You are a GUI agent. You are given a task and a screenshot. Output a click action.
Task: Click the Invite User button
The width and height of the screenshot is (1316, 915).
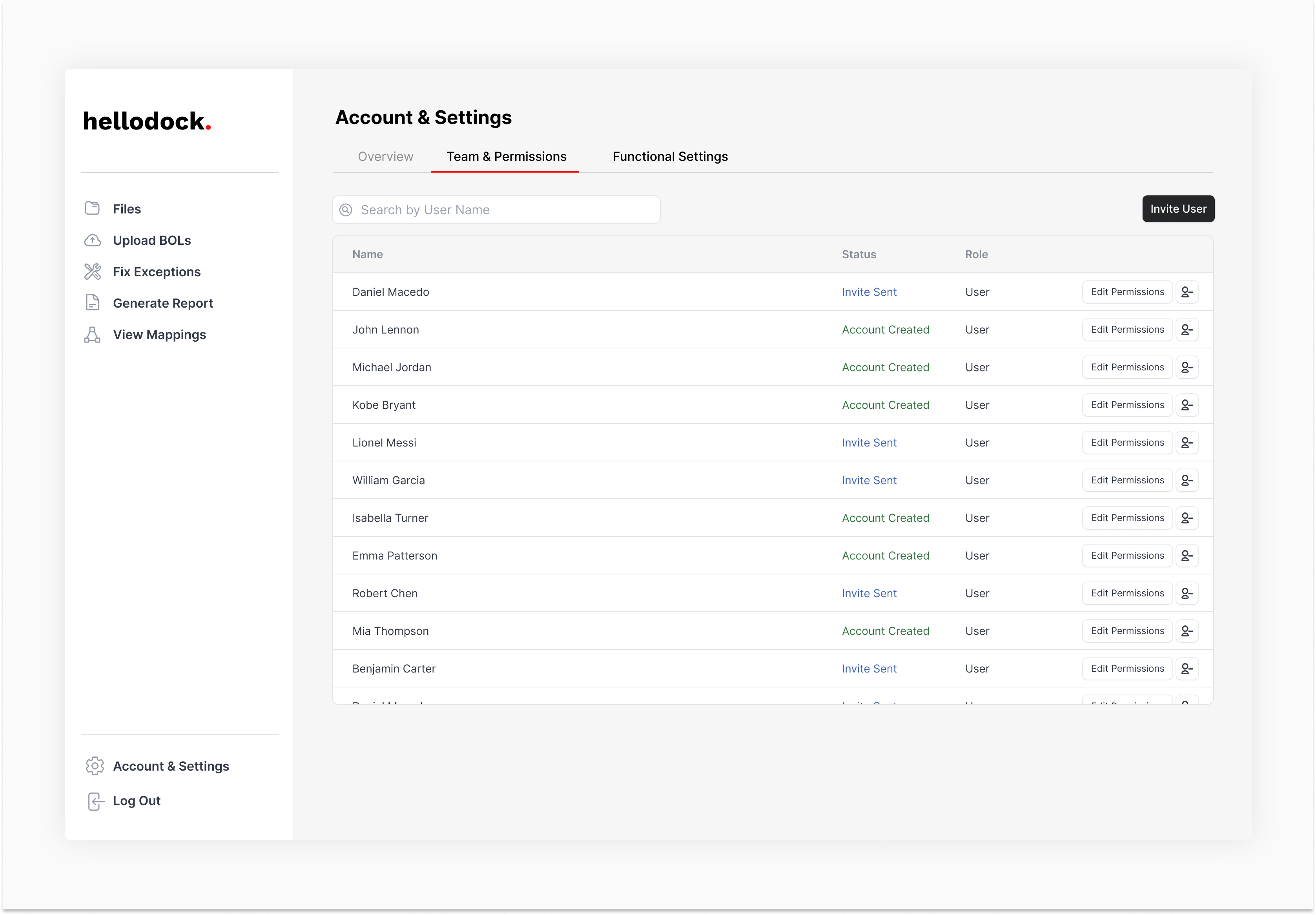click(x=1178, y=209)
